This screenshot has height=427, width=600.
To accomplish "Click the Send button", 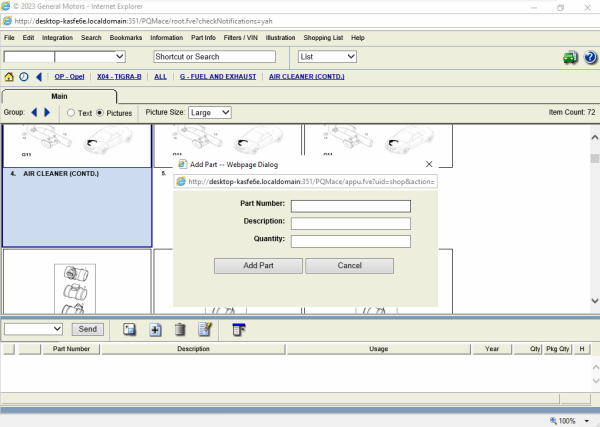I will point(88,329).
